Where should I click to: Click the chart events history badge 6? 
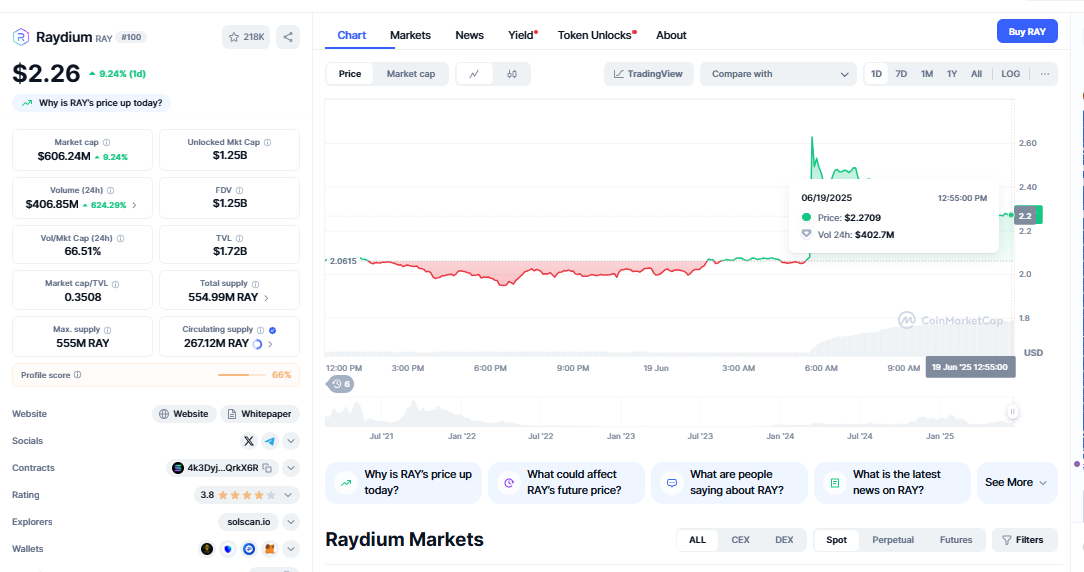click(340, 384)
